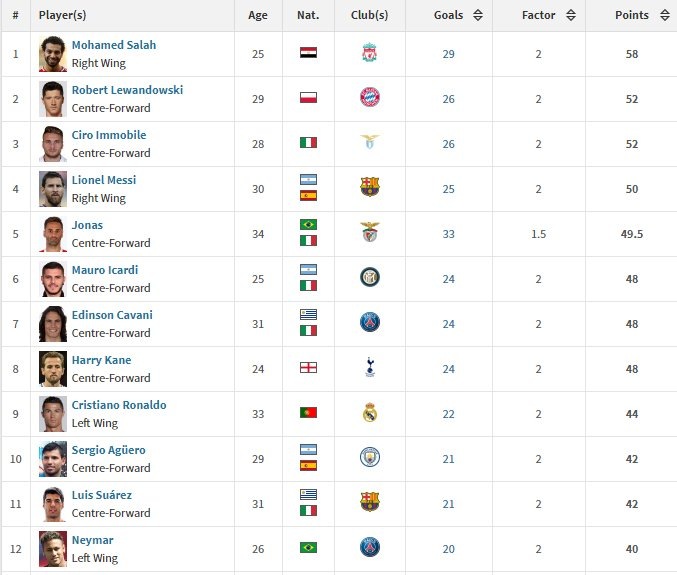Viewport: 677px width, 575px height.
Task: Sort table by Goals column arrows
Action: click(x=478, y=15)
